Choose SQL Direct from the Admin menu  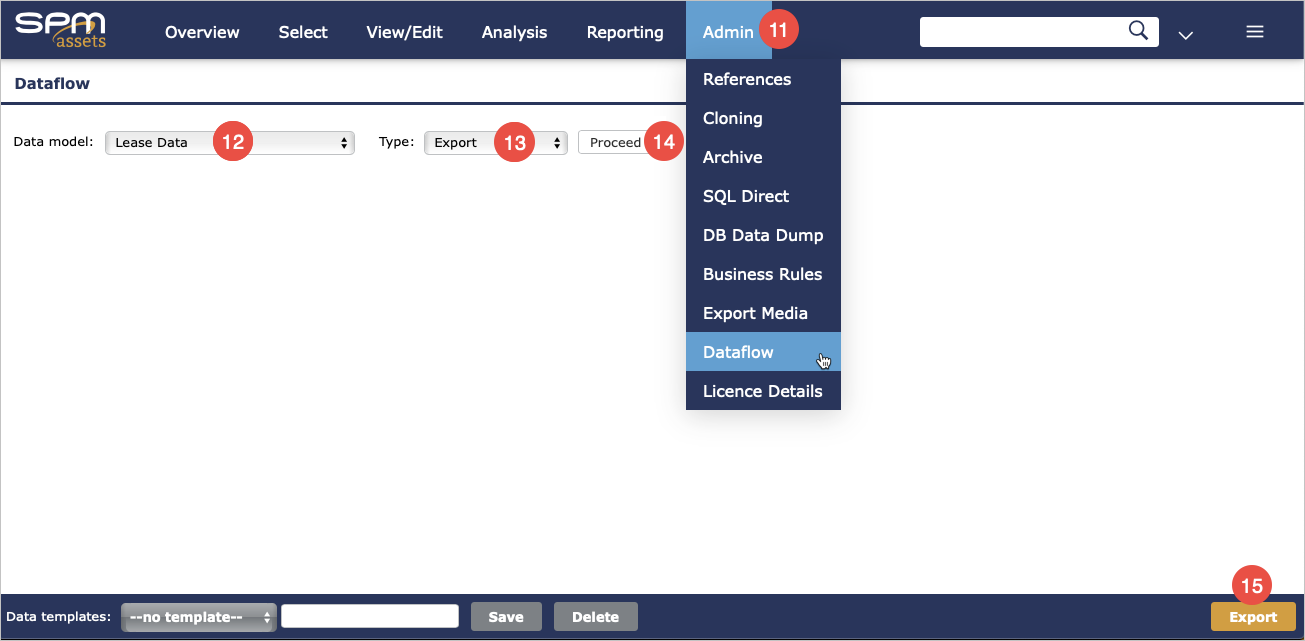[745, 196]
